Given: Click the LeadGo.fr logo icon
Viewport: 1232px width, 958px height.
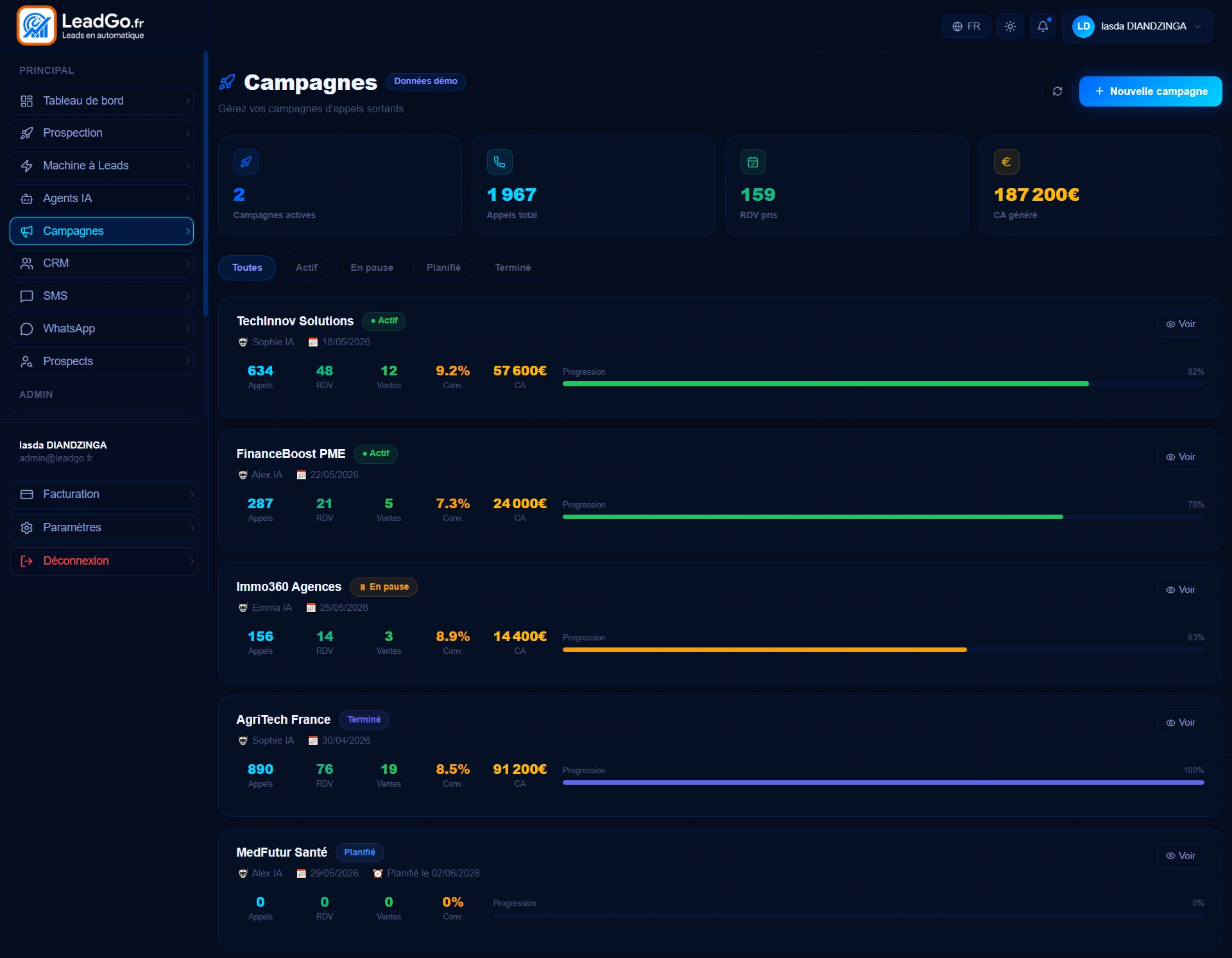Looking at the screenshot, I should point(37,26).
